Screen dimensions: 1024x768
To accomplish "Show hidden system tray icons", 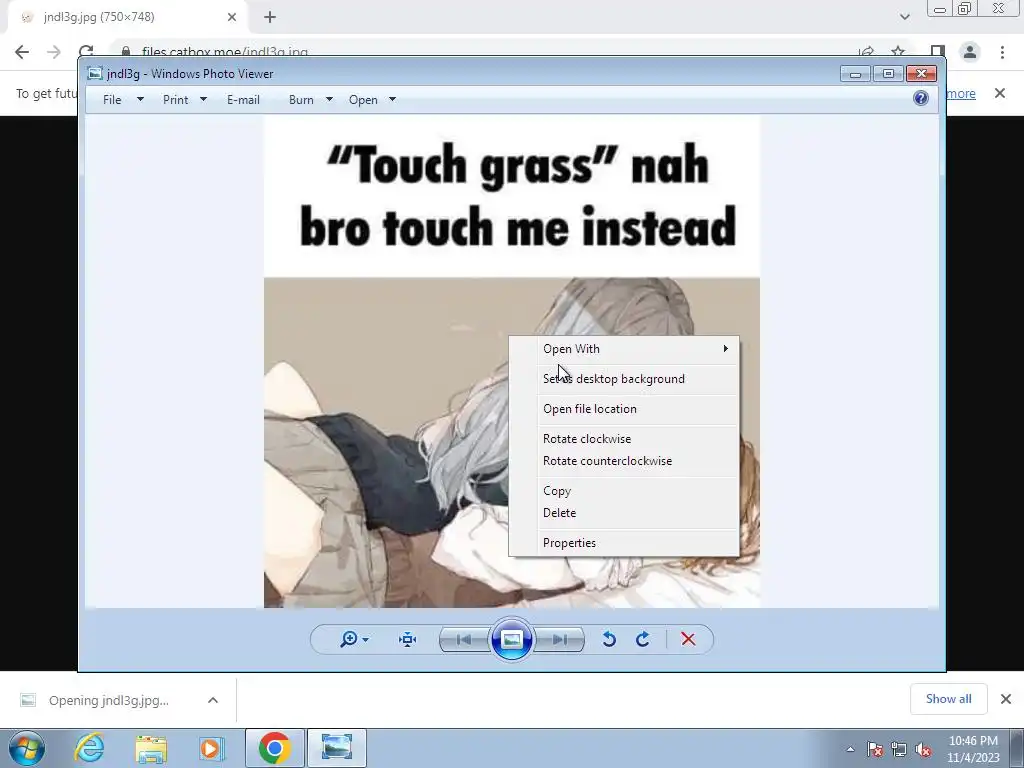I will 850,749.
